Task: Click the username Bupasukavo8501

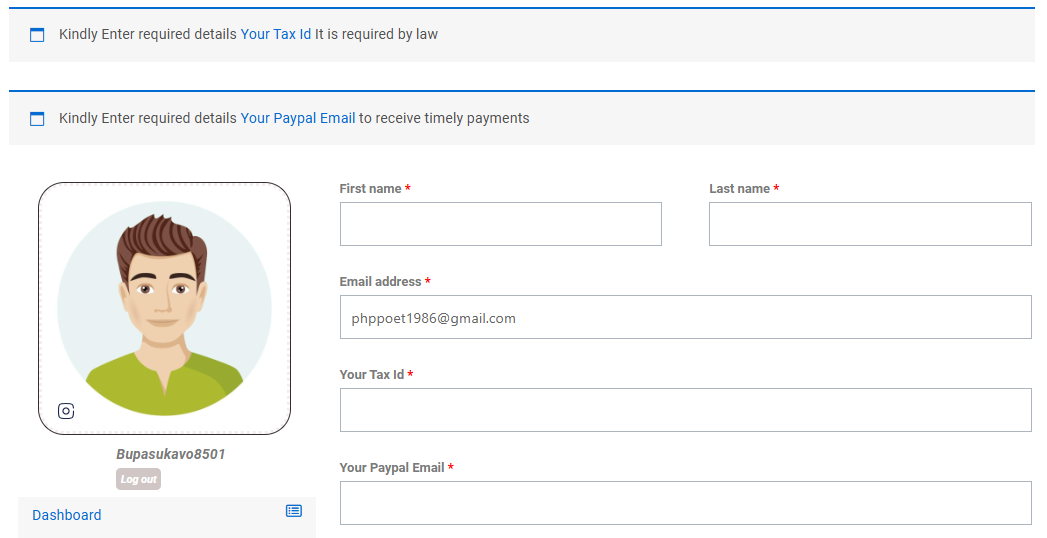Action: 171,454
